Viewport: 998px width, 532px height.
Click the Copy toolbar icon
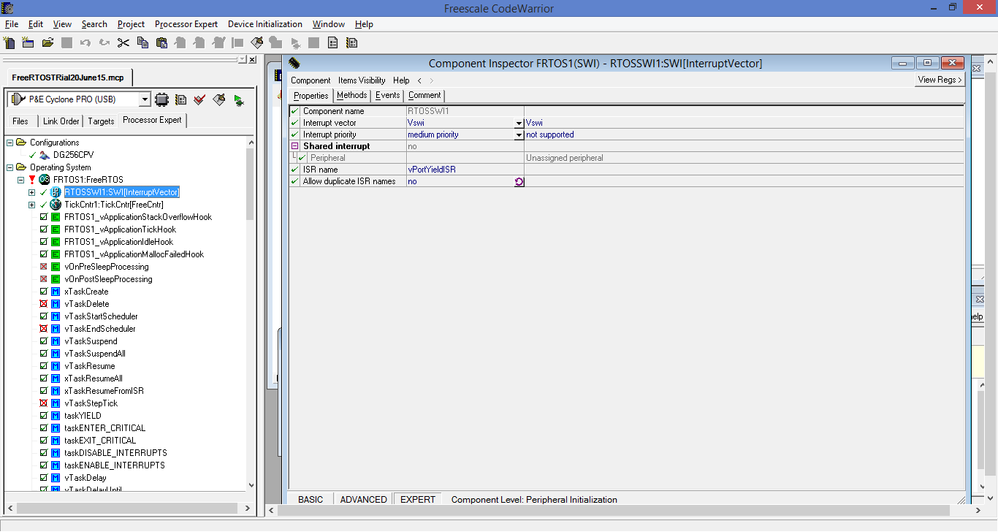pyautogui.click(x=143, y=43)
